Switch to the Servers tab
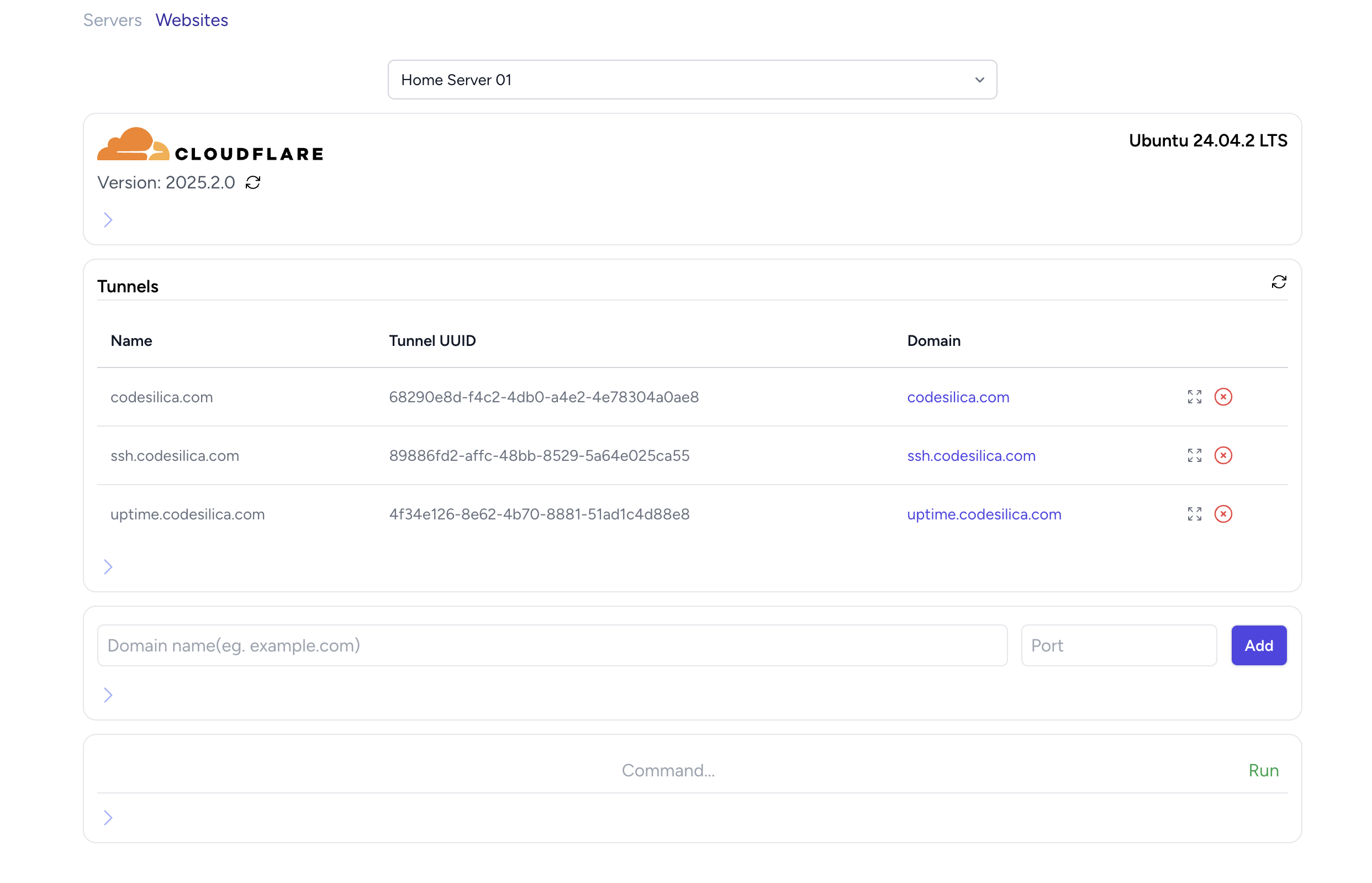This screenshot has width=1372, height=883. (112, 20)
